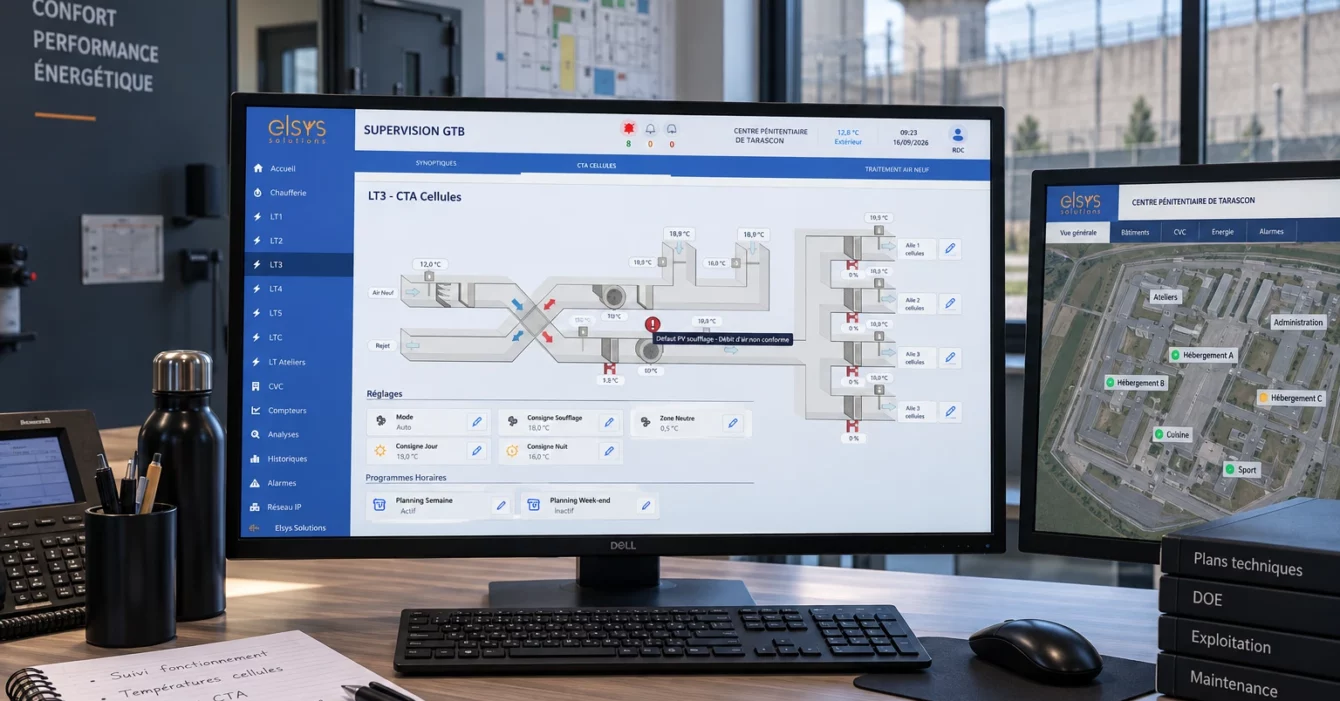
Task: Click the Air Neuf inlet label
Action: [x=383, y=293]
